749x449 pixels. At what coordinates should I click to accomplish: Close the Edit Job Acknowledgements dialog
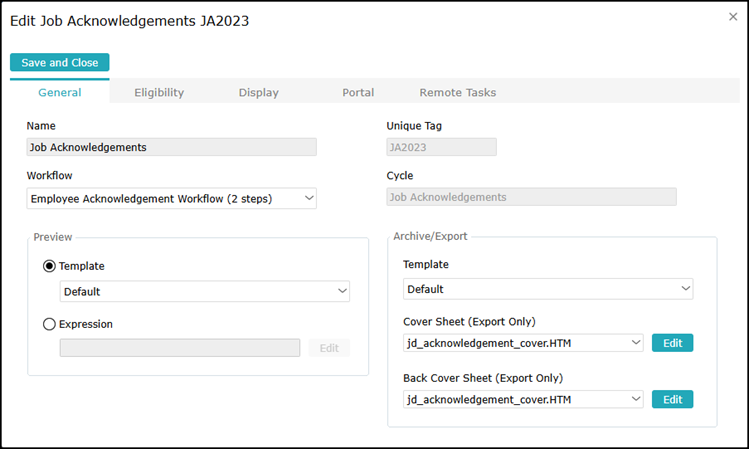[x=733, y=17]
